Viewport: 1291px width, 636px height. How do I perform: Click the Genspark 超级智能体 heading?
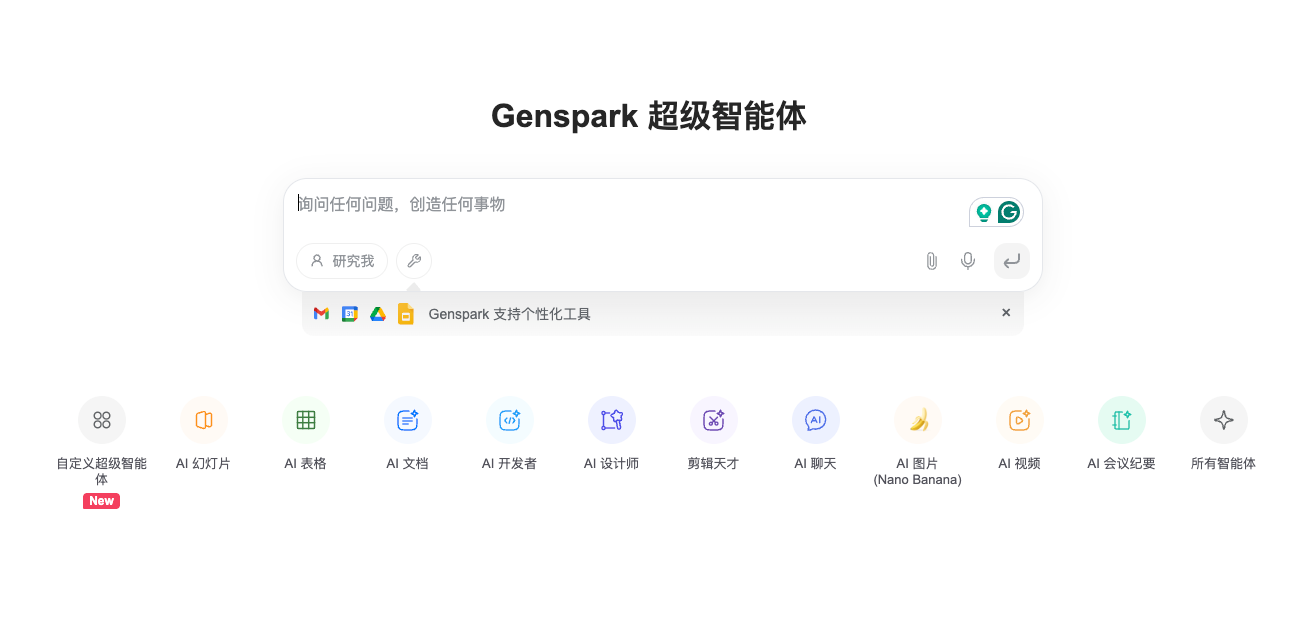click(x=648, y=116)
